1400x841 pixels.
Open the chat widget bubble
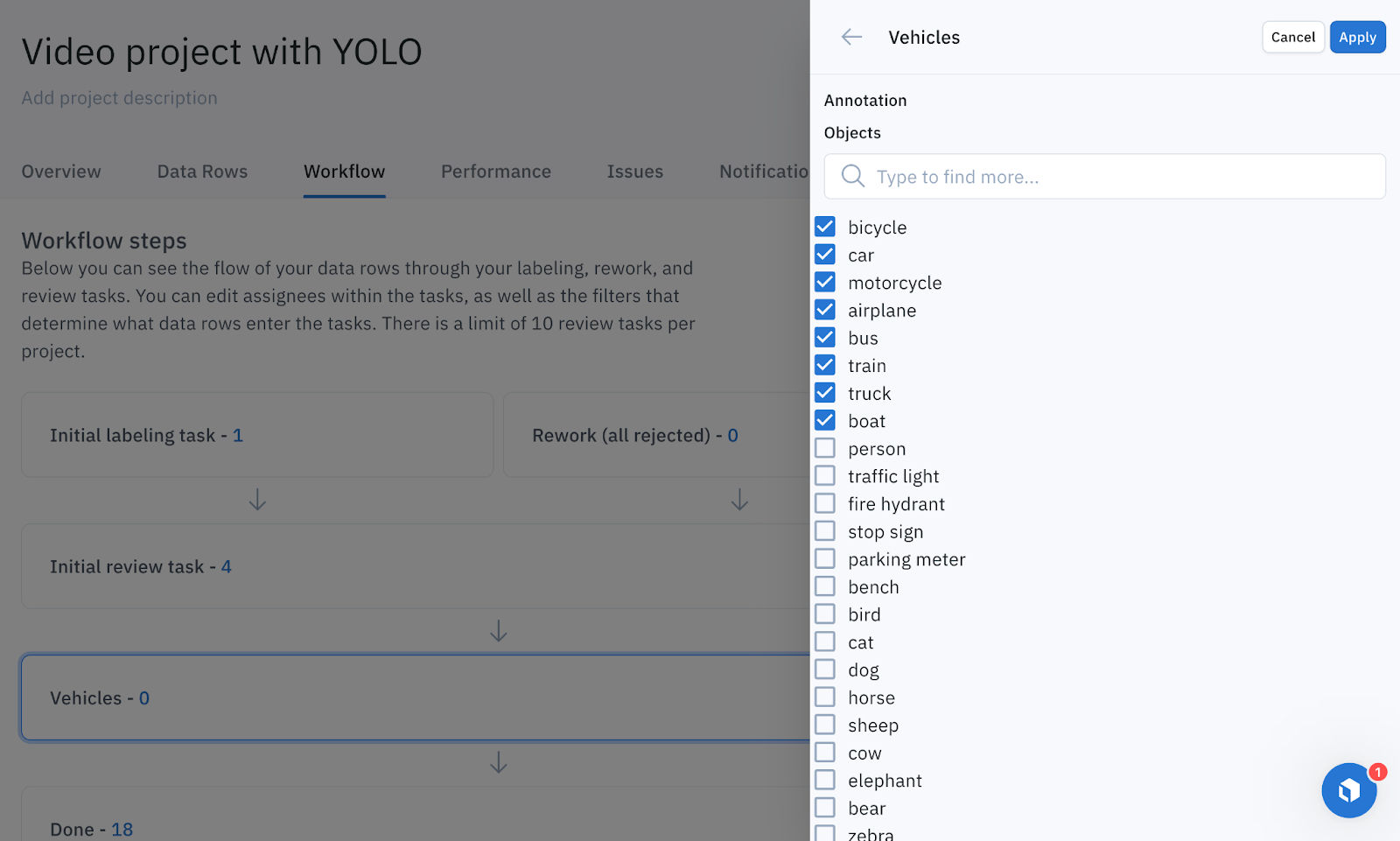(1348, 790)
